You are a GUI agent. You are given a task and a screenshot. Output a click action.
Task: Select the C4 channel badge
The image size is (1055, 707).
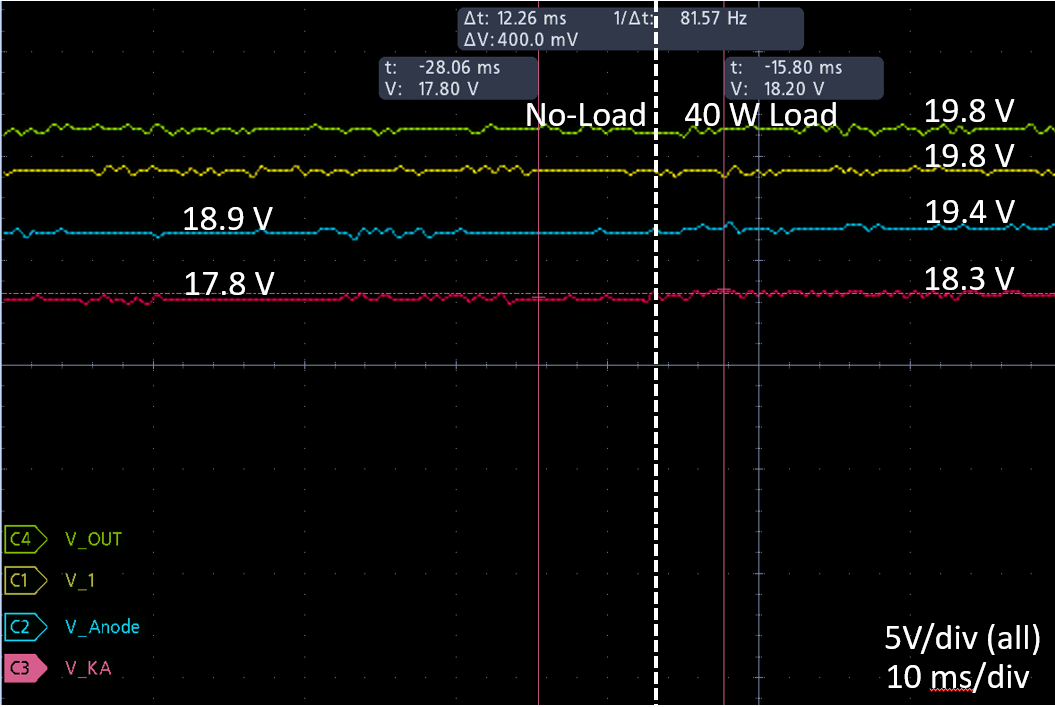[x=26, y=539]
